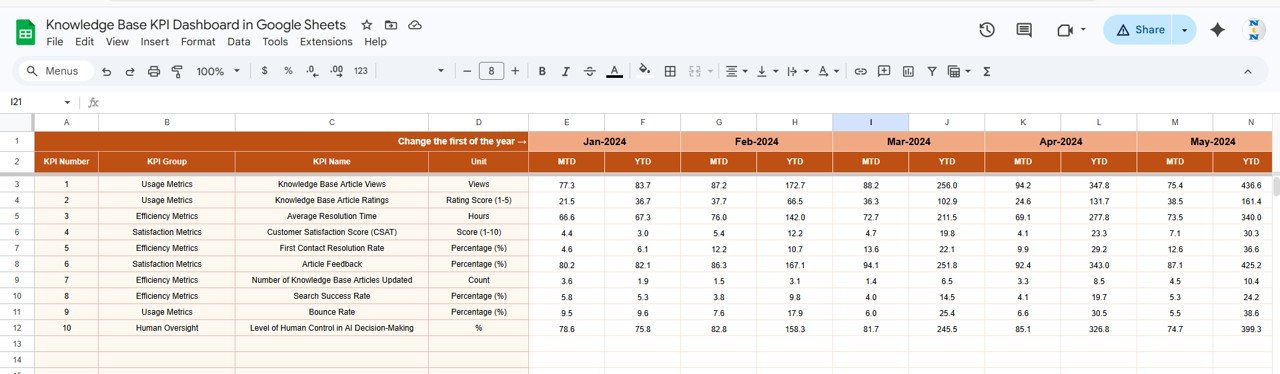Open the filter views dropdown
Image resolution: width=1280 pixels, height=374 pixels.
pyautogui.click(x=959, y=71)
